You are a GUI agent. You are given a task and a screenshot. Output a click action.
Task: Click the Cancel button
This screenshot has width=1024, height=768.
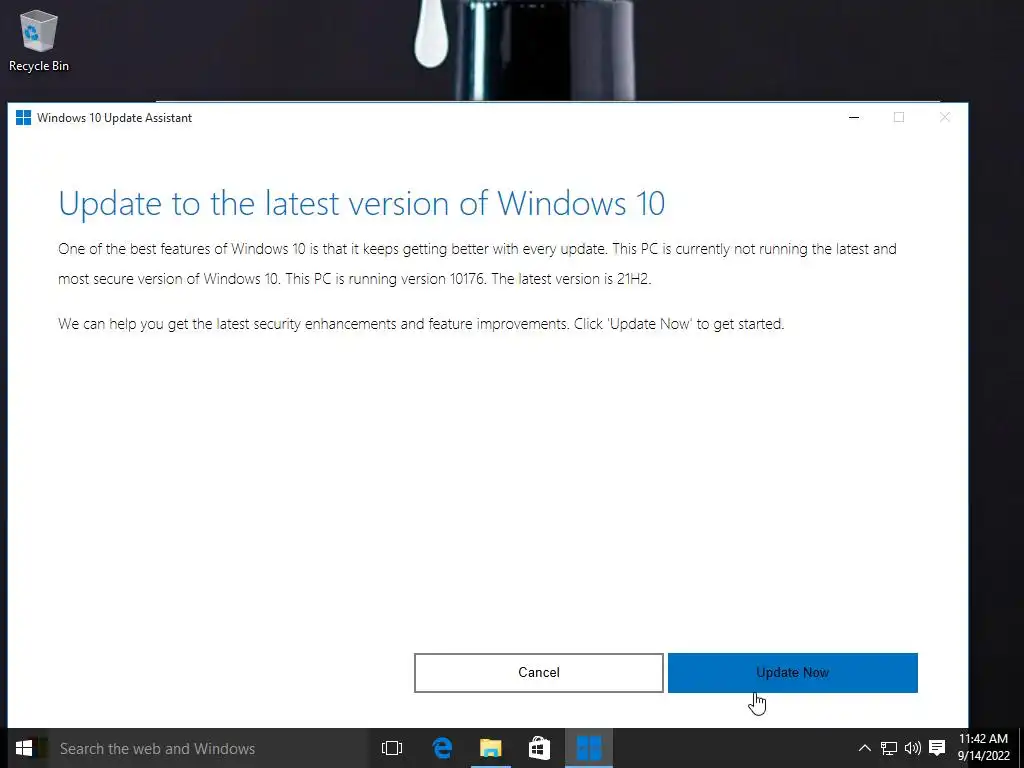(x=538, y=672)
